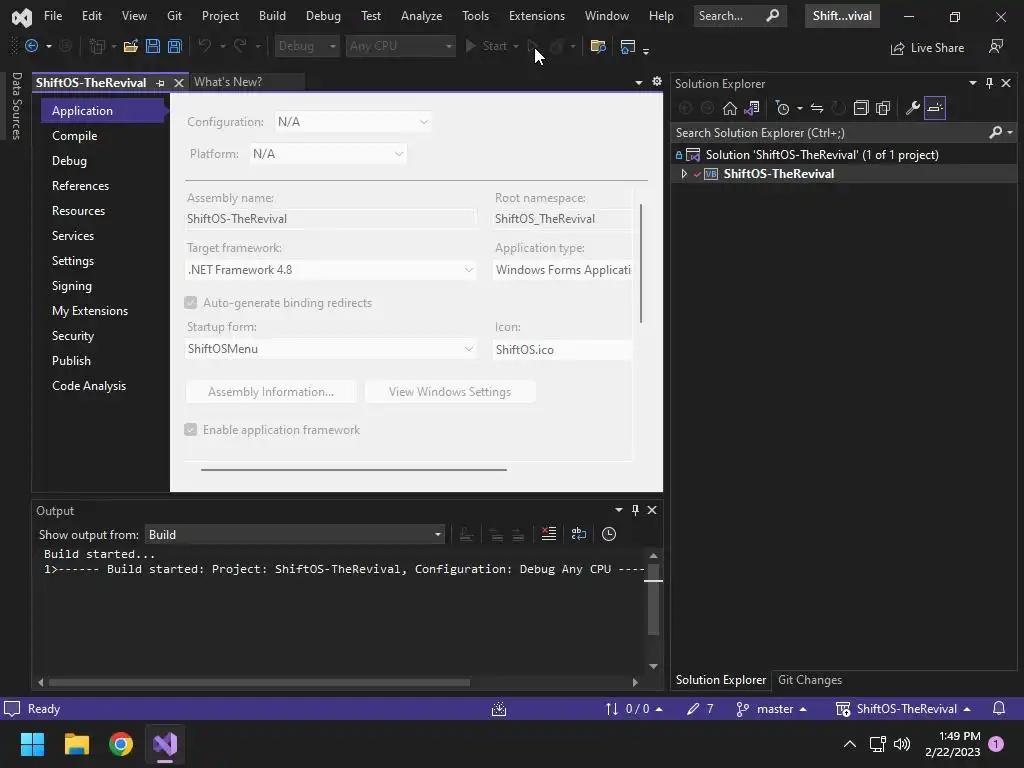The width and height of the screenshot is (1024, 768).
Task: Click the window layout toolbar icon
Action: [628, 46]
